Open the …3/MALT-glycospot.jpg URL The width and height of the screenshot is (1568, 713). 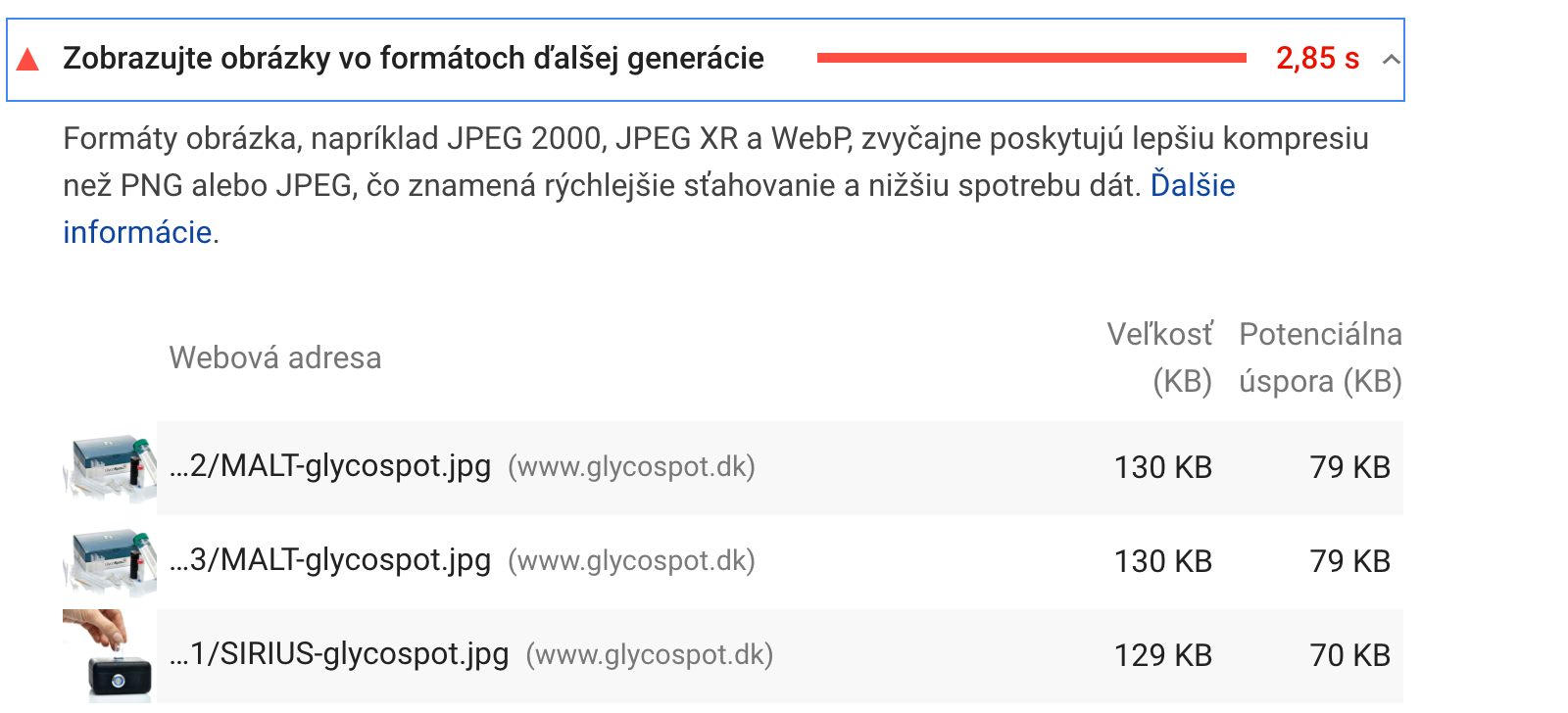[330, 560]
